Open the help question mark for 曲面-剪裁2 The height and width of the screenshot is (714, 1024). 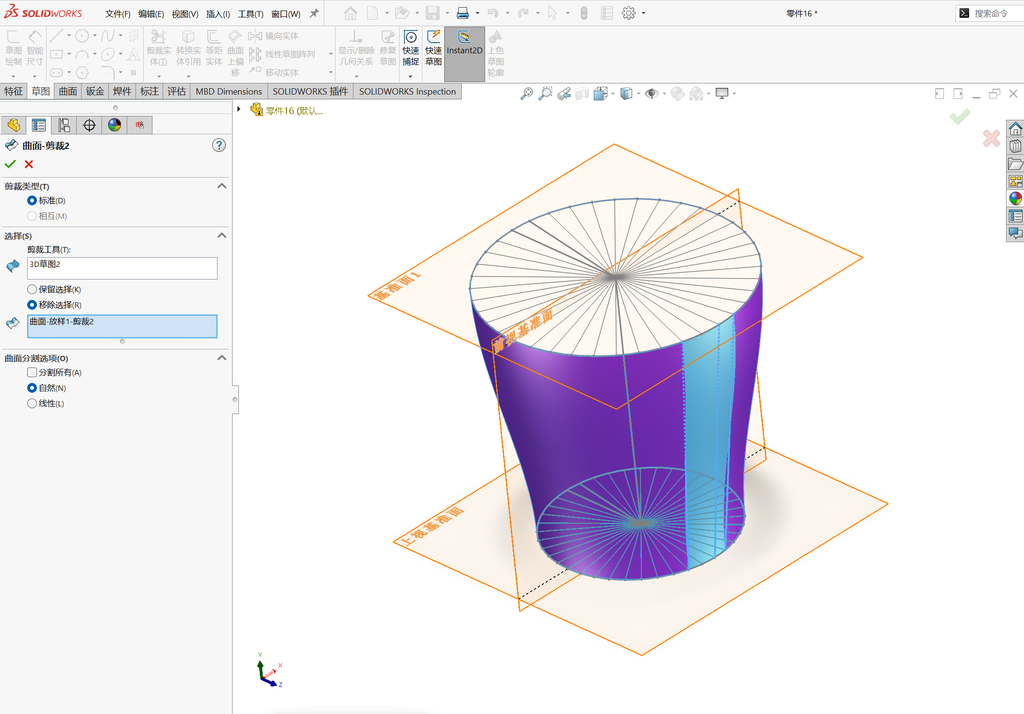point(219,145)
